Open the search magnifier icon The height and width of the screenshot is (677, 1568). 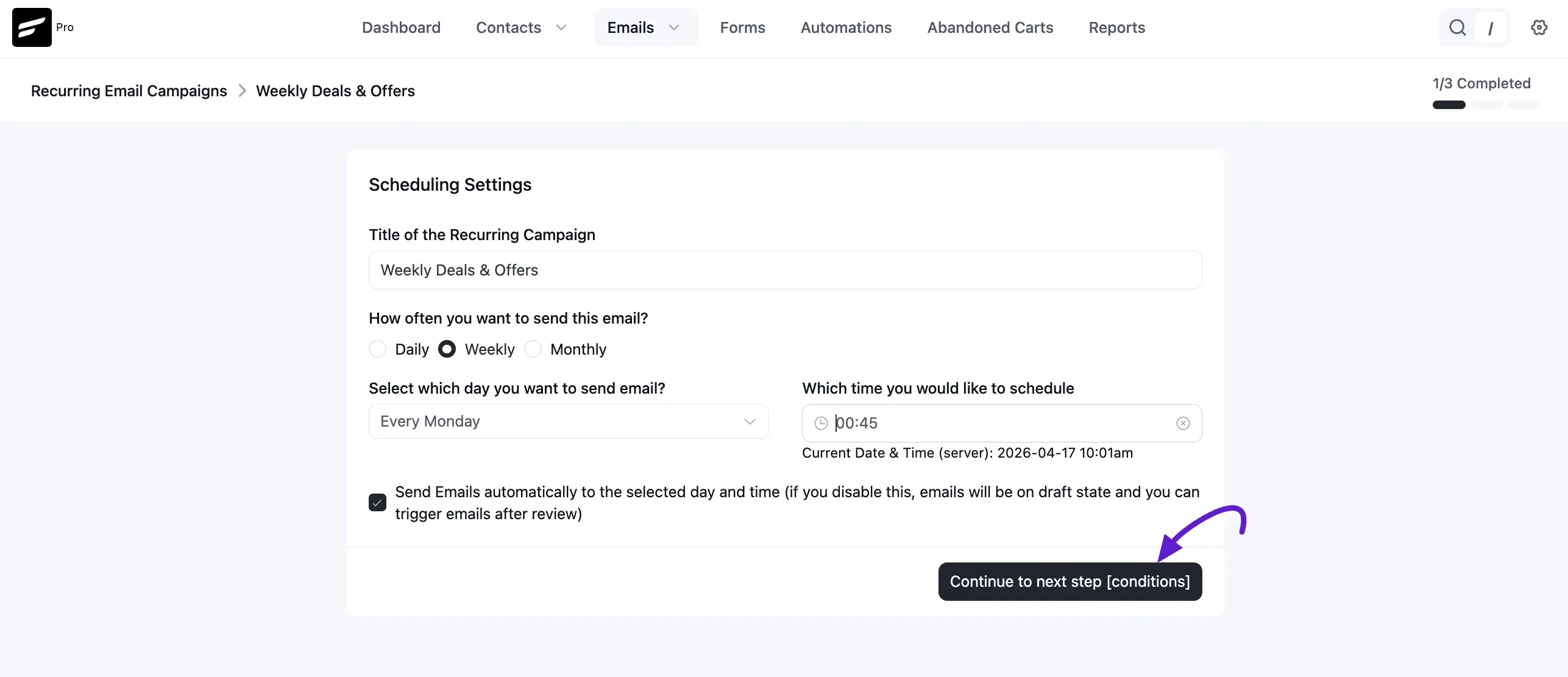[1457, 27]
